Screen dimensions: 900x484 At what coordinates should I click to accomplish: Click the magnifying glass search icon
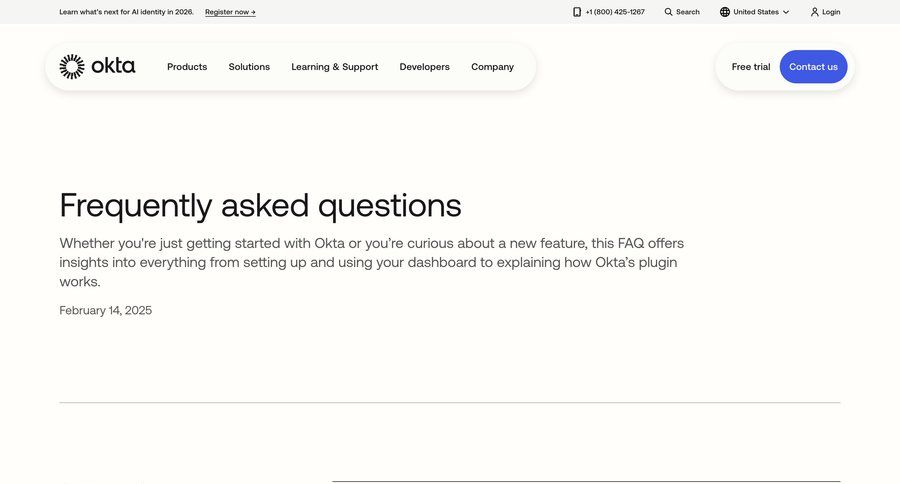point(668,12)
